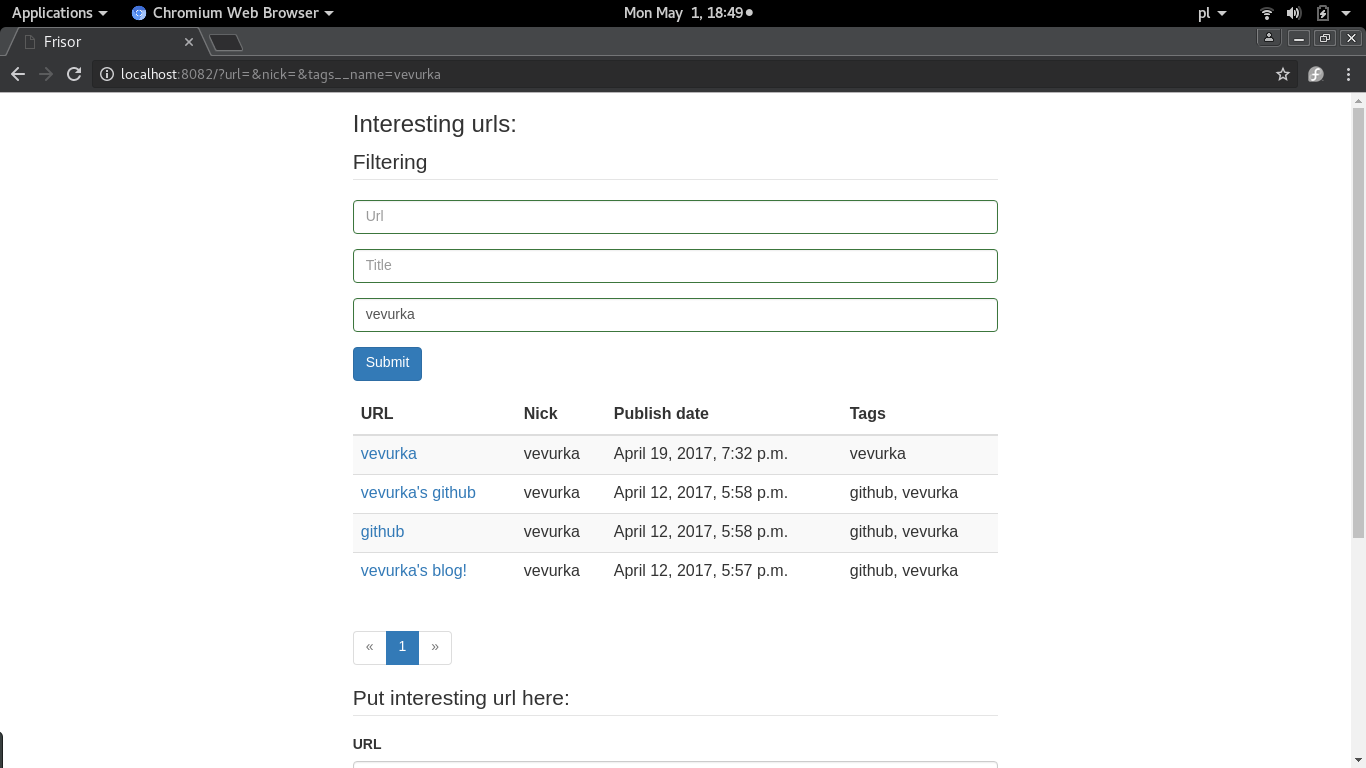Open the browser extension icon beside the star
The height and width of the screenshot is (768, 1366).
click(x=1315, y=74)
